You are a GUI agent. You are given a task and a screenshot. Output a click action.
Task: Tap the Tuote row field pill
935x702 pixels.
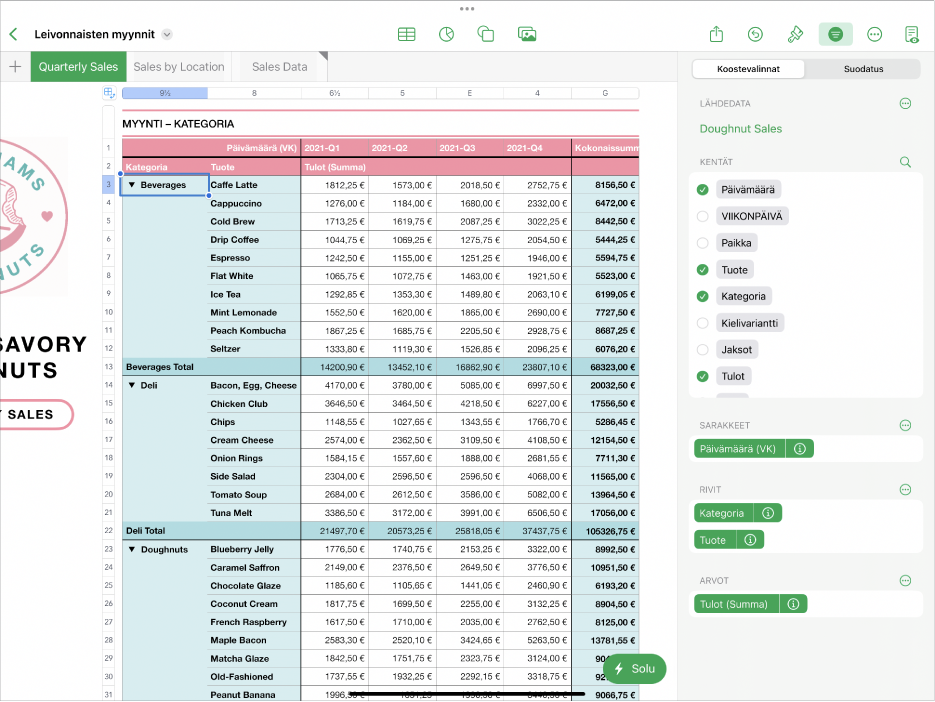[x=714, y=540]
